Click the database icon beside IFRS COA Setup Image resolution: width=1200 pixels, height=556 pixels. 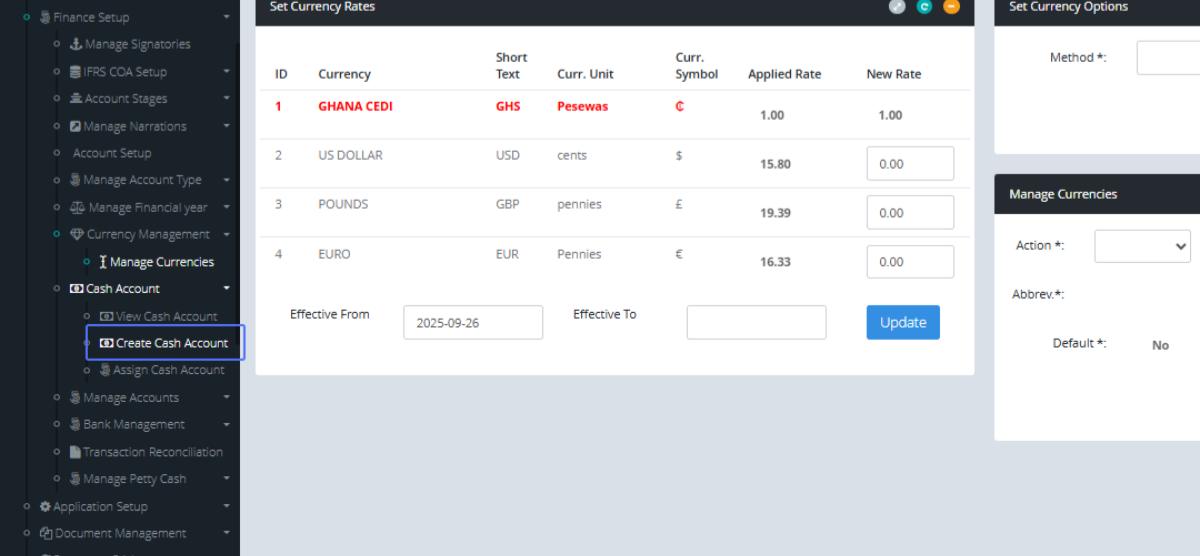(x=76, y=72)
